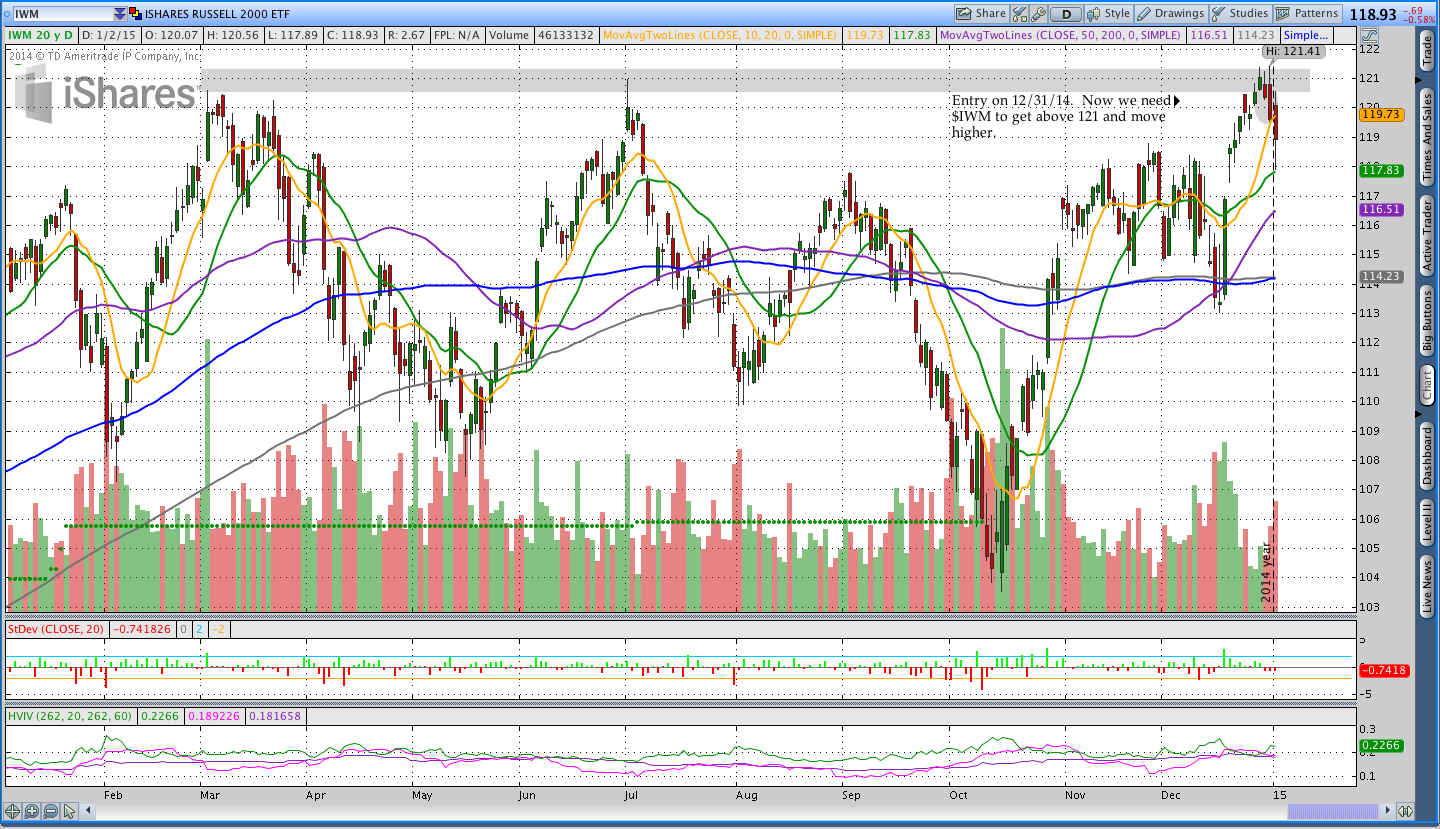The width and height of the screenshot is (1440, 829).
Task: Click the green 0.2266 HVIV value bubble
Action: (x=1379, y=745)
